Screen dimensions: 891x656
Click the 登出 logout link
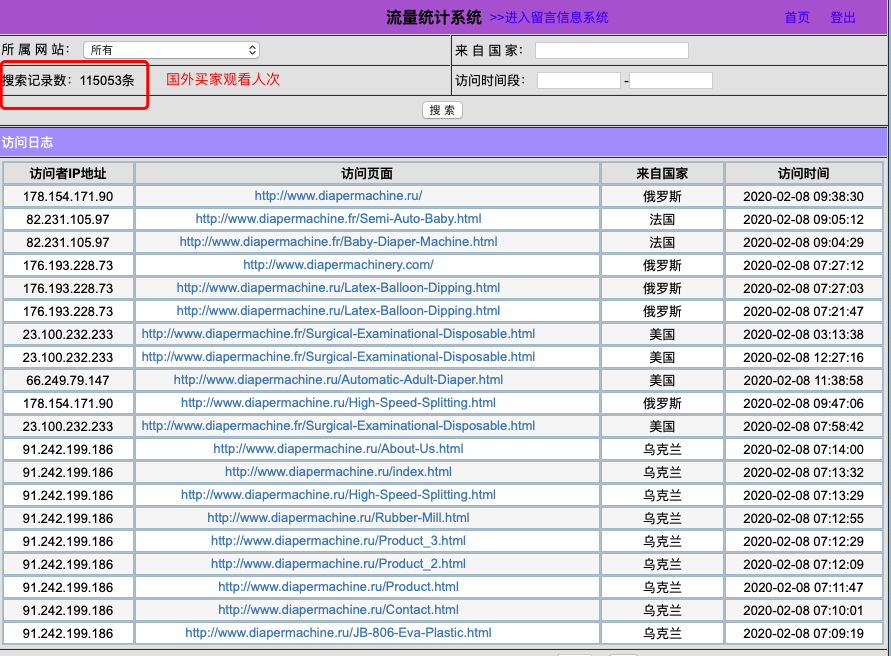tap(843, 18)
